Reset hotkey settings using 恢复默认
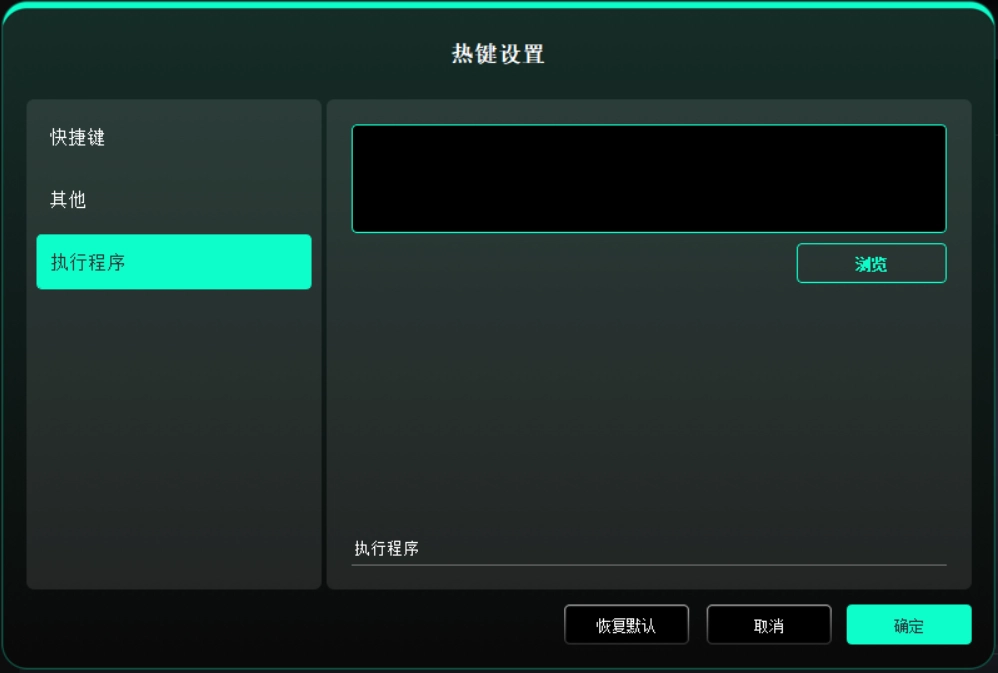This screenshot has height=673, width=998. pos(626,625)
